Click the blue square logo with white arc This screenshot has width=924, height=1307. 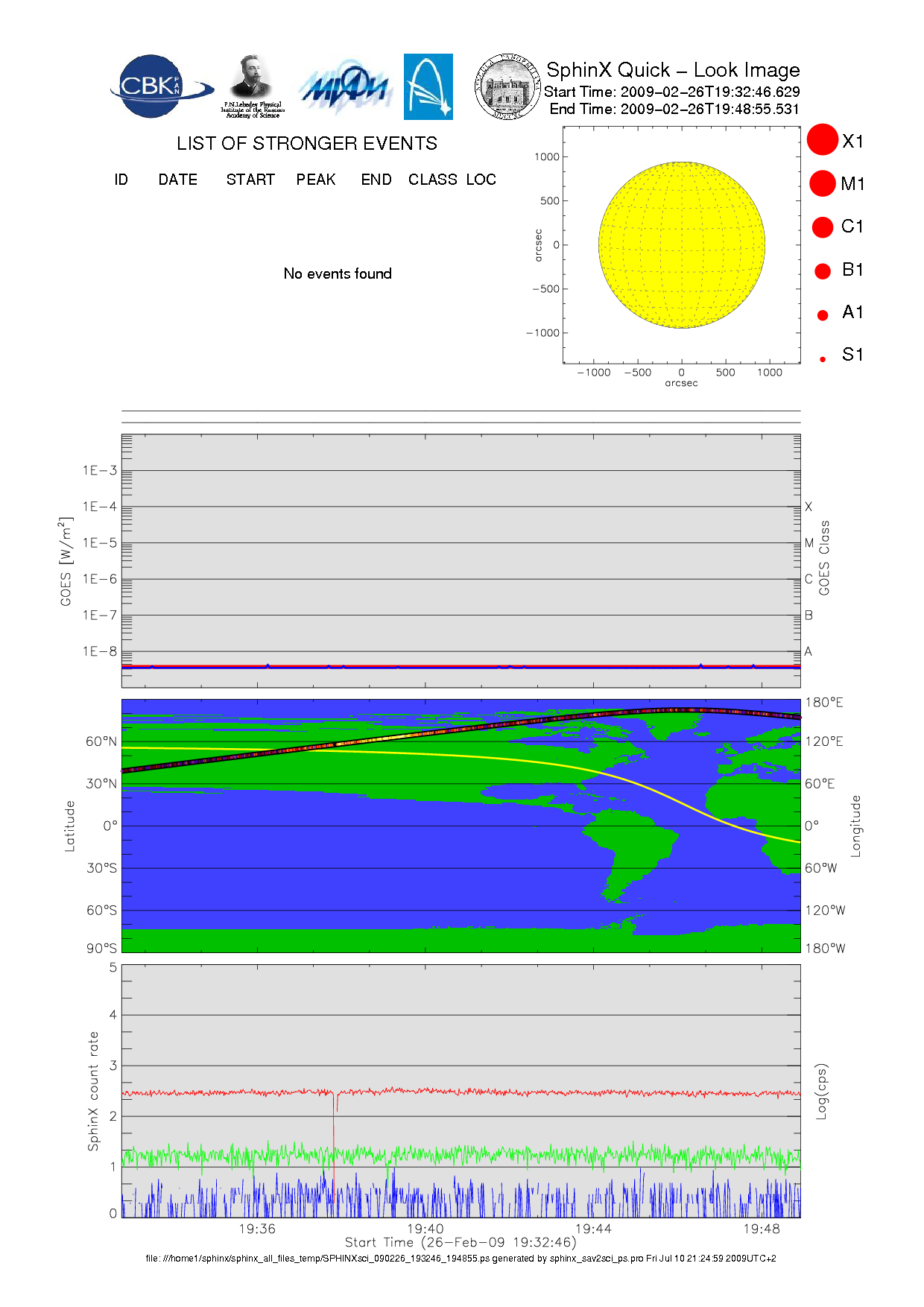point(428,86)
